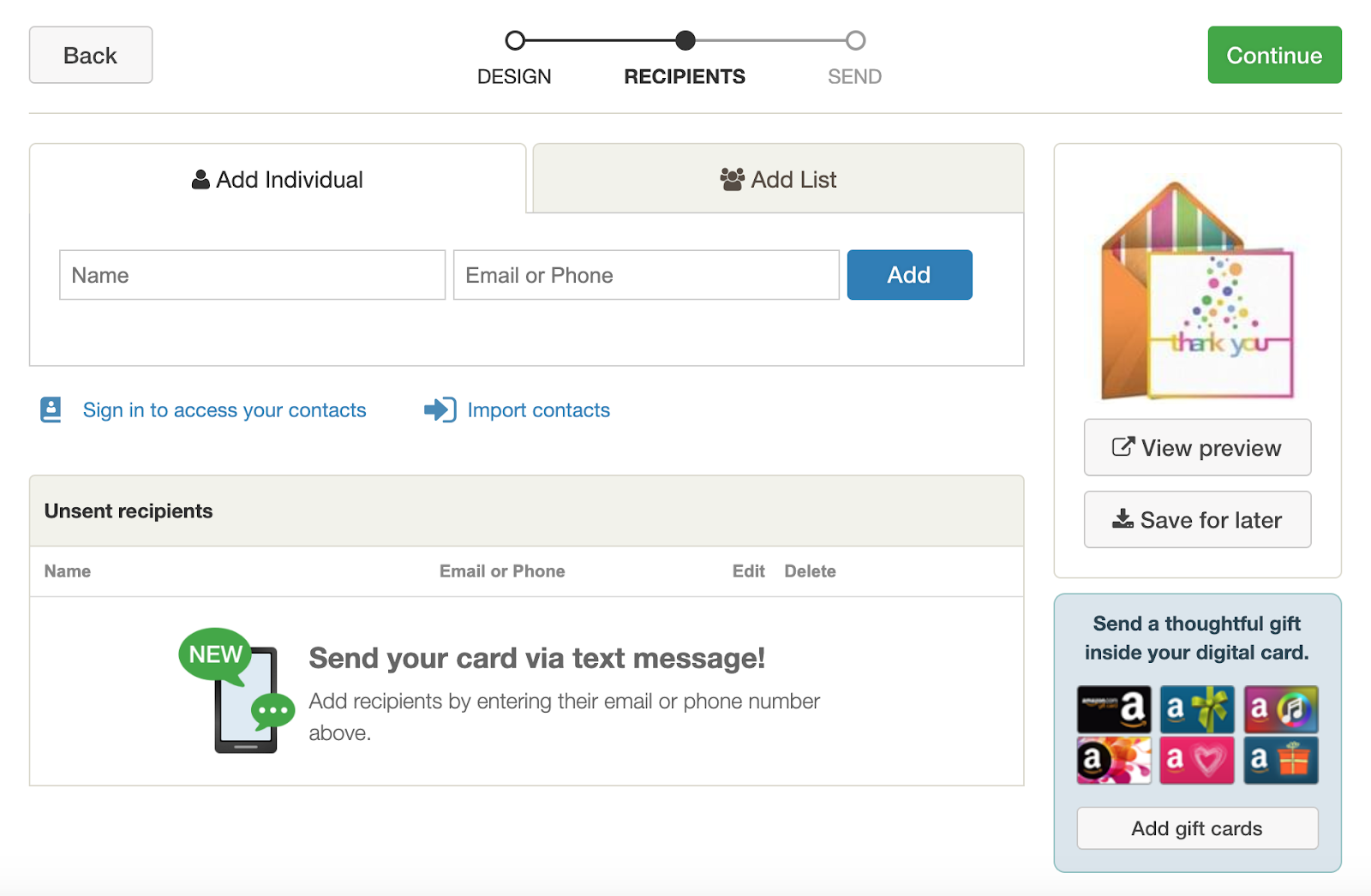Click the Save for later button

coord(1197,519)
